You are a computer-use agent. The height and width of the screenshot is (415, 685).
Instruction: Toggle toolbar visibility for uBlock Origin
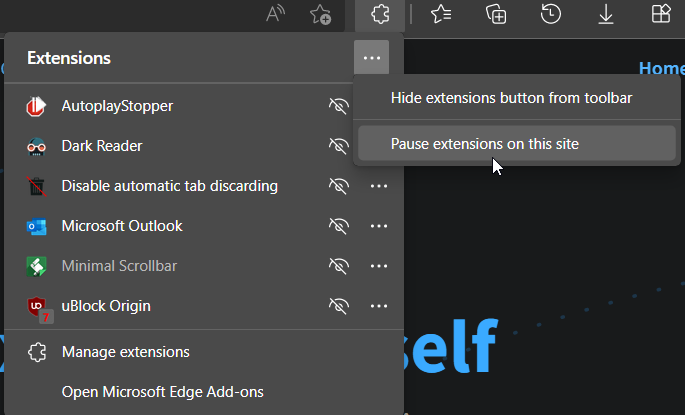point(339,306)
